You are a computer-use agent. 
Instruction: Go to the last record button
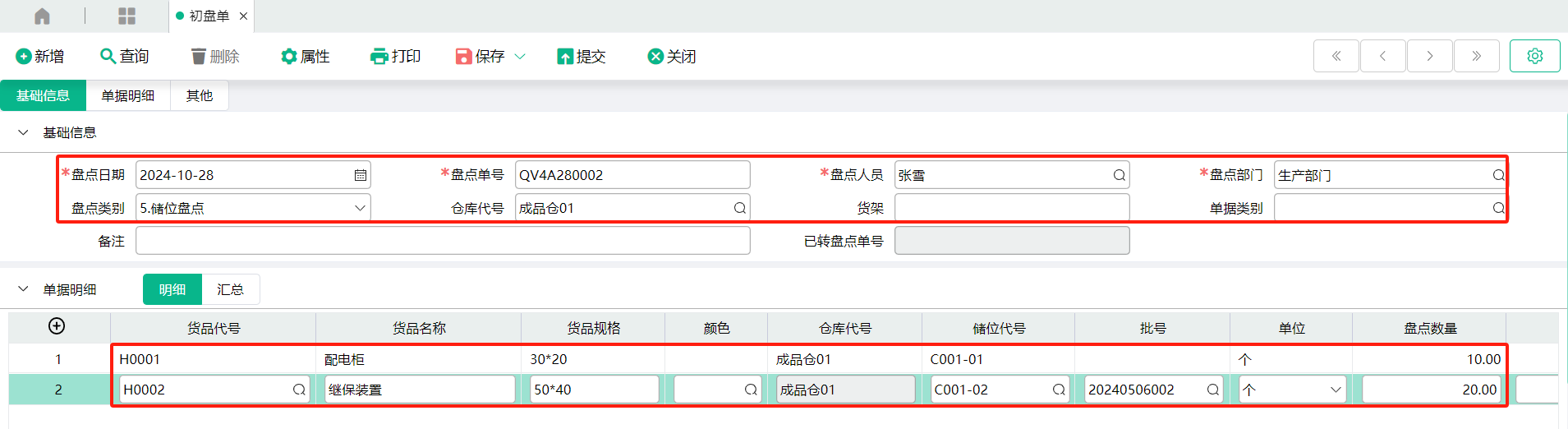1476,56
